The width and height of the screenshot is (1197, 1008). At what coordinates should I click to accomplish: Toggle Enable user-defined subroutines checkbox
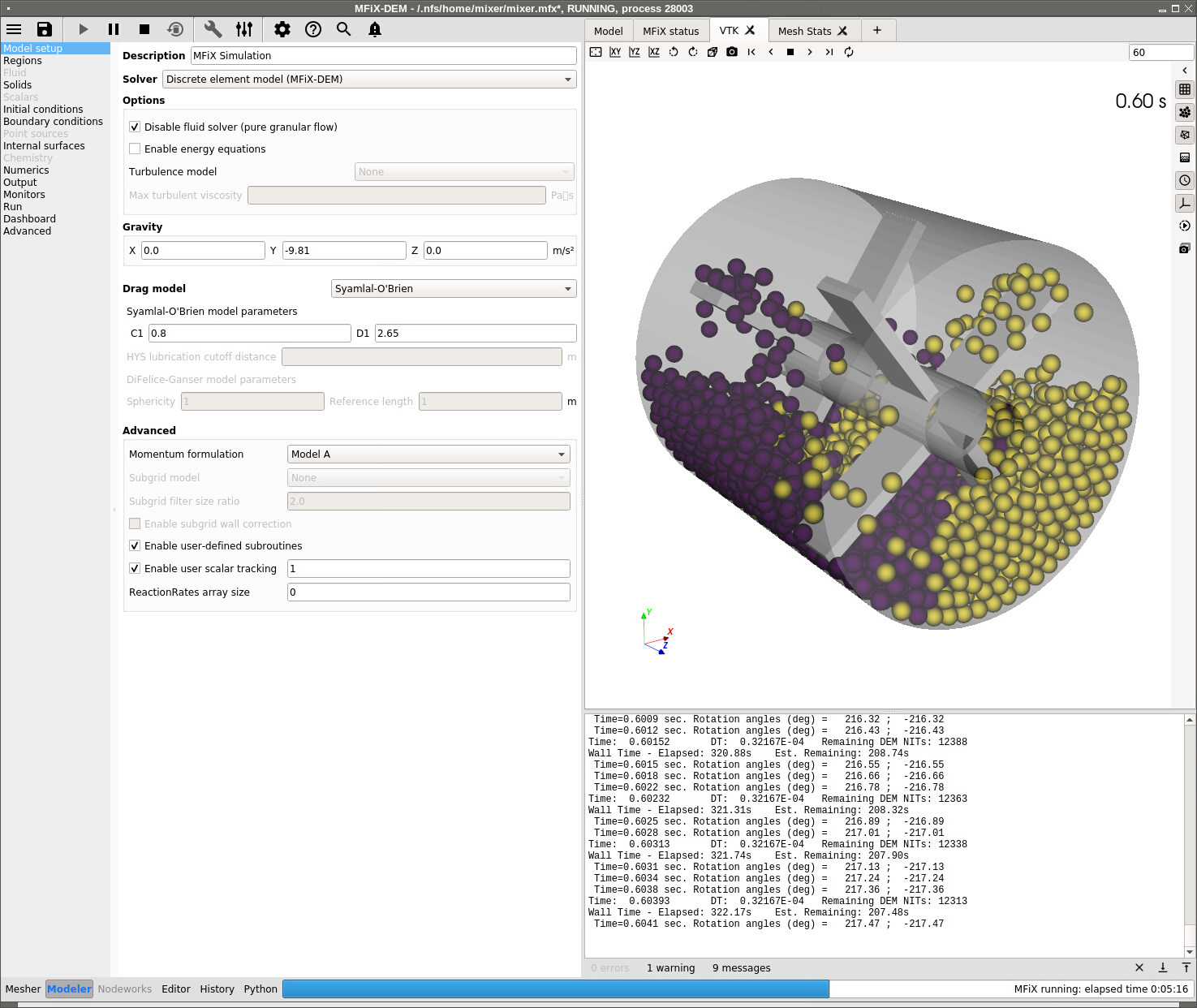[x=135, y=546]
